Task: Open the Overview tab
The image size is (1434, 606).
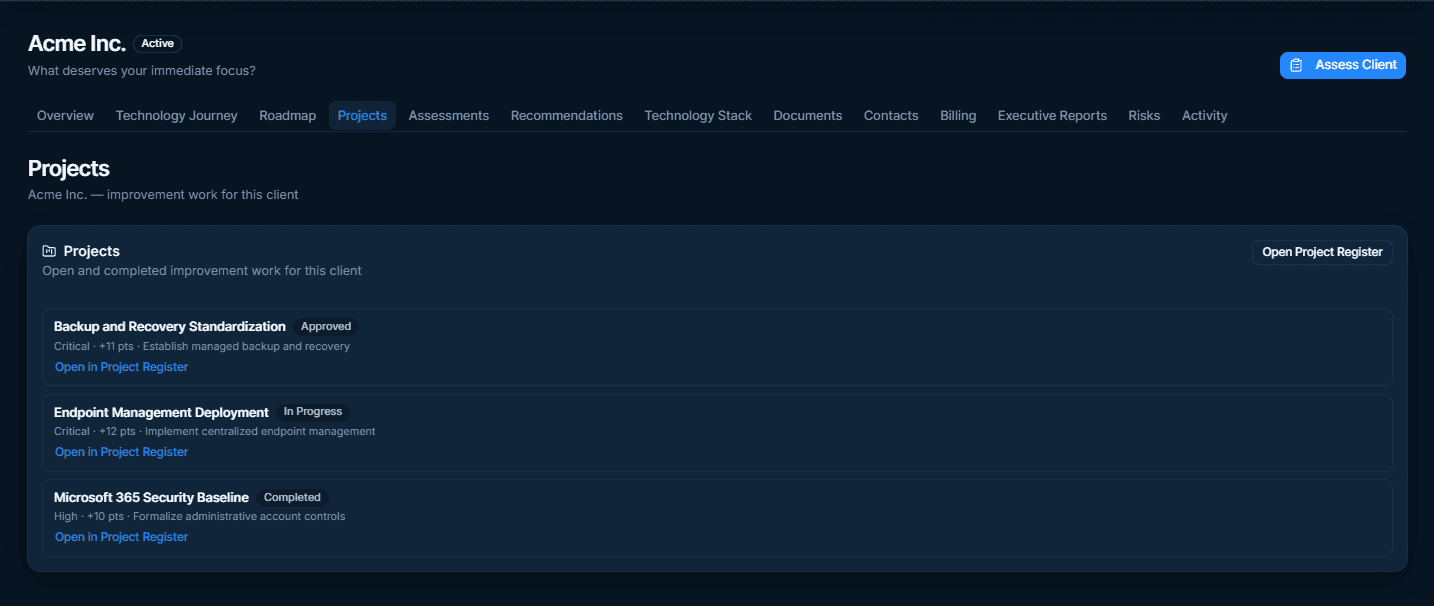Action: coord(65,115)
